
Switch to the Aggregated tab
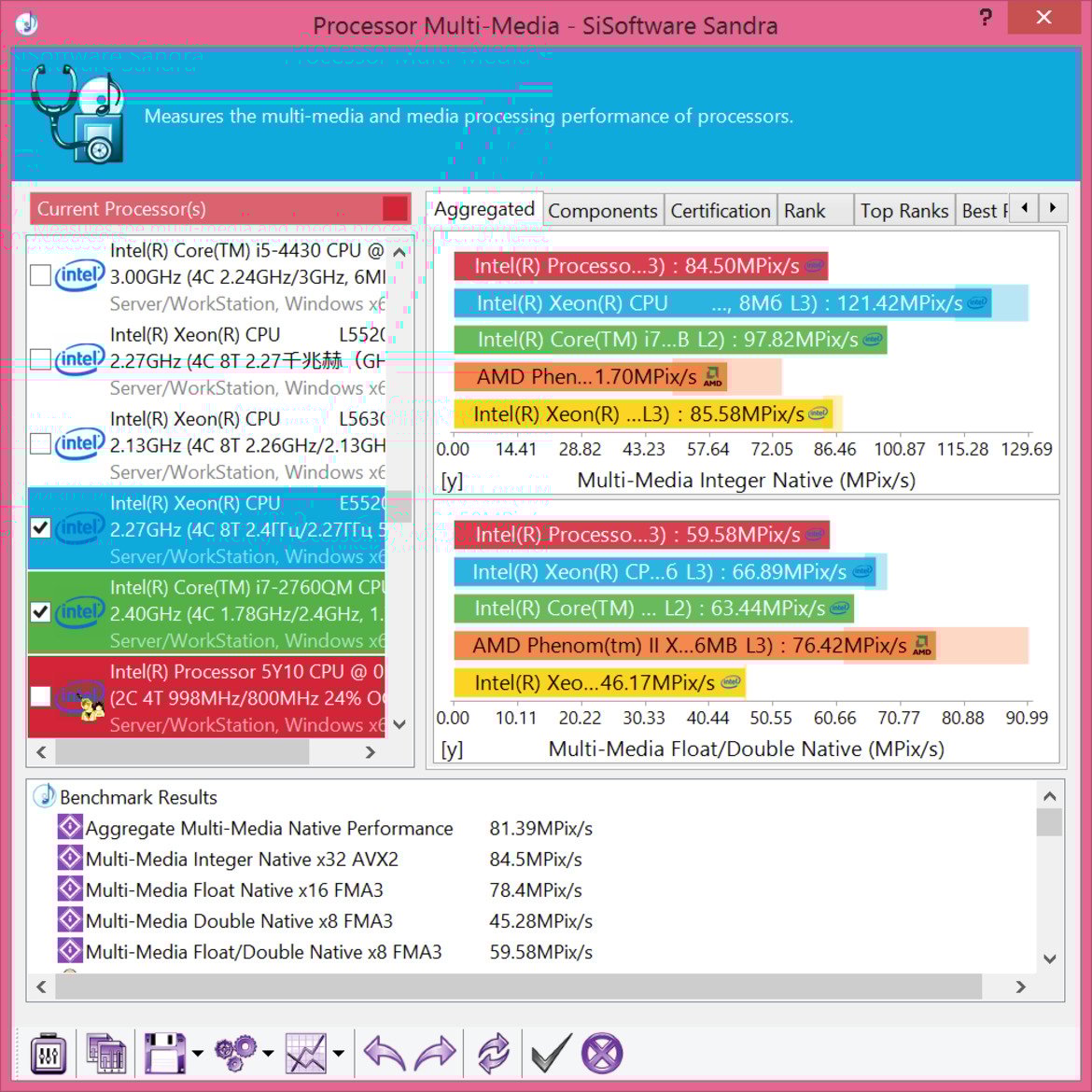click(x=484, y=209)
